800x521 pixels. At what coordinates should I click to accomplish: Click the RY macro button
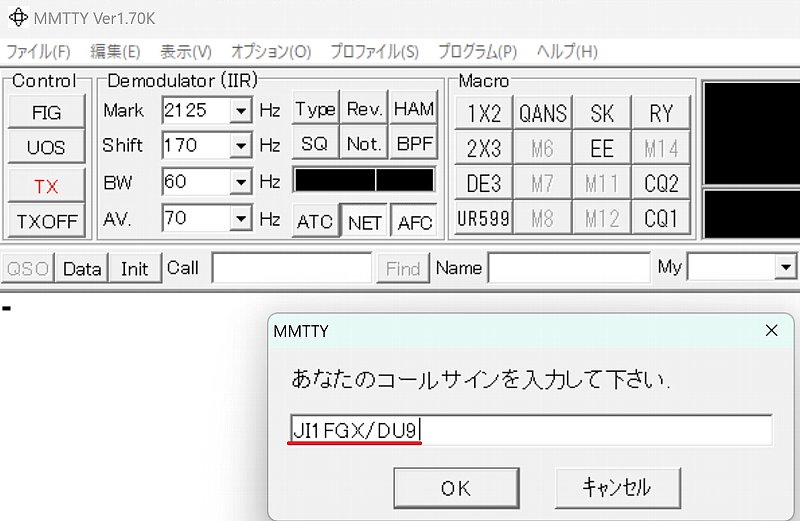click(x=661, y=113)
